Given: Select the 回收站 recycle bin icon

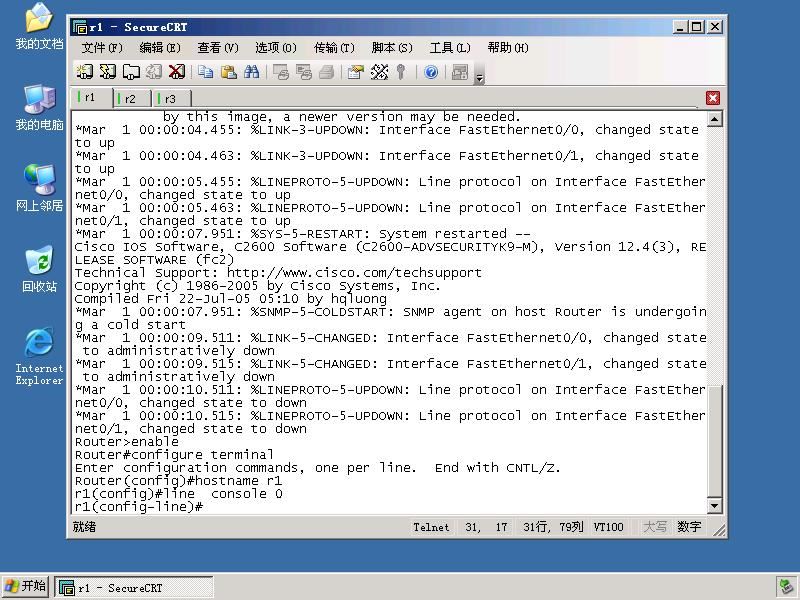Looking at the screenshot, I should pos(39,268).
